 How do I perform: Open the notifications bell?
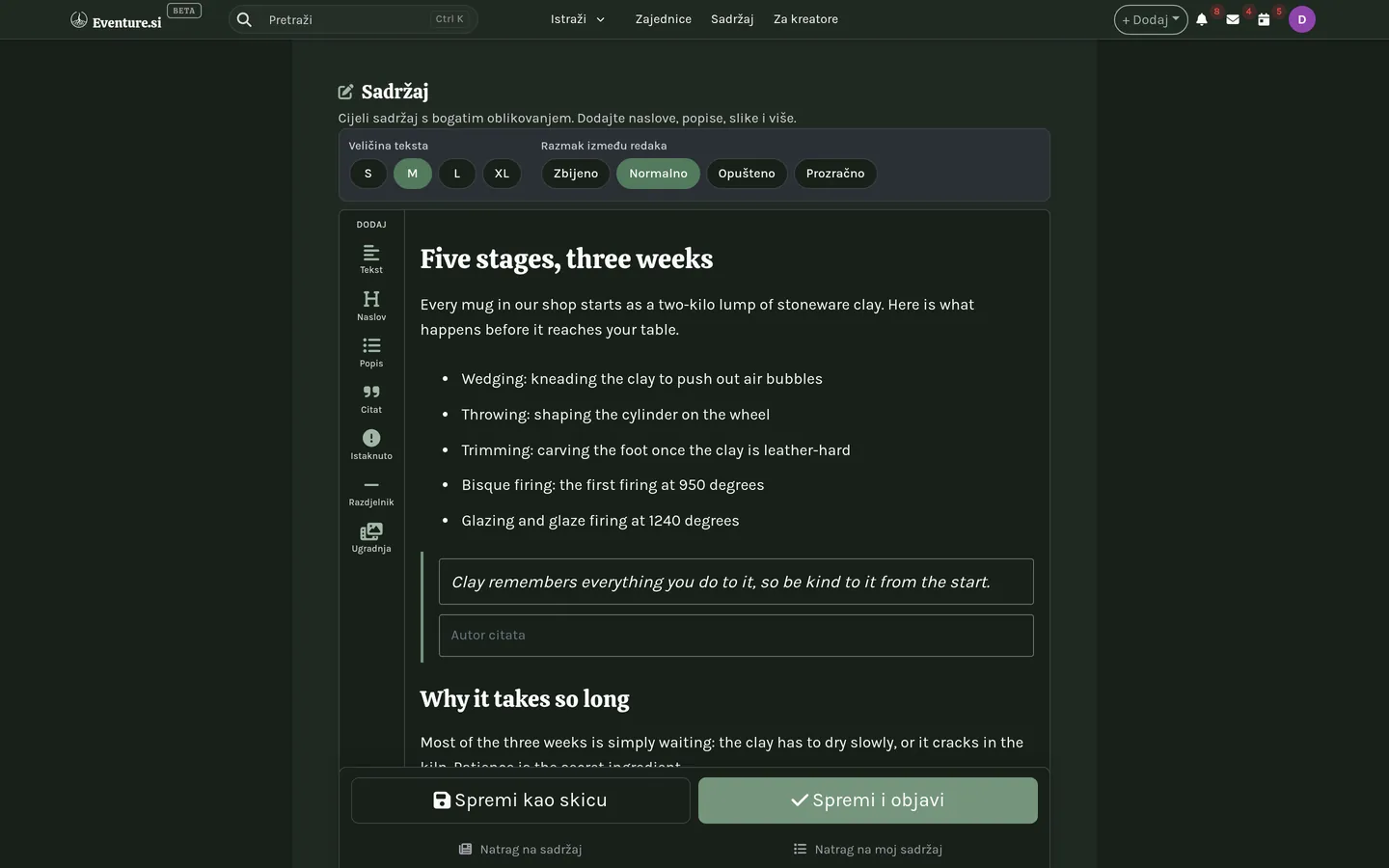point(1202,19)
